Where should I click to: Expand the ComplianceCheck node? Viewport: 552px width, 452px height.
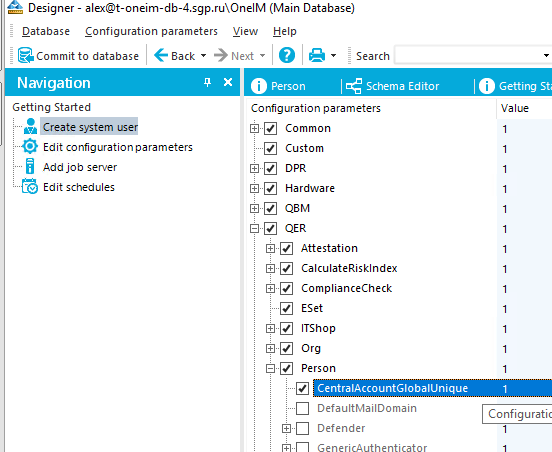tap(270, 289)
